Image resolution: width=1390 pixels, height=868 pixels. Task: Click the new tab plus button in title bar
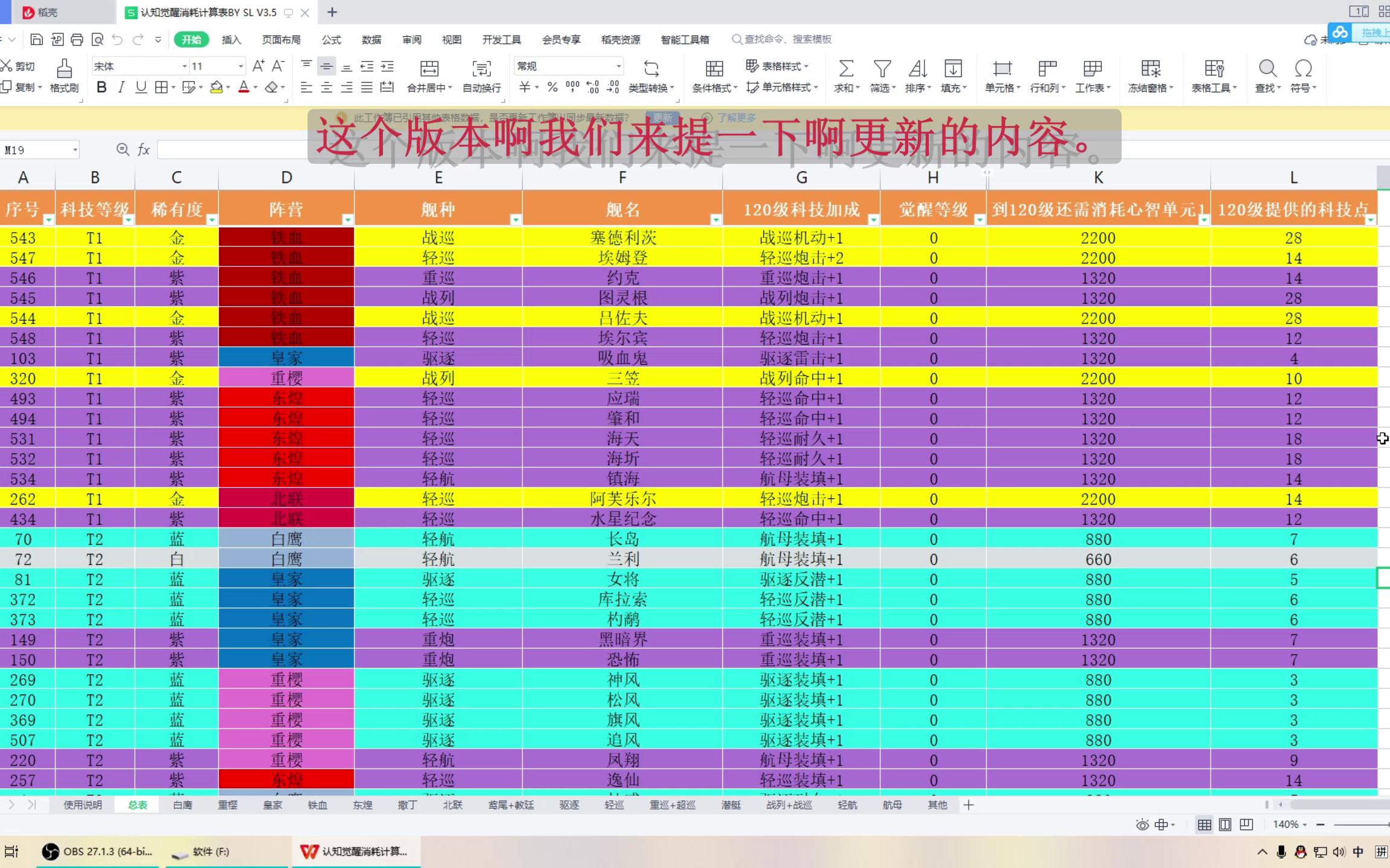pos(332,12)
